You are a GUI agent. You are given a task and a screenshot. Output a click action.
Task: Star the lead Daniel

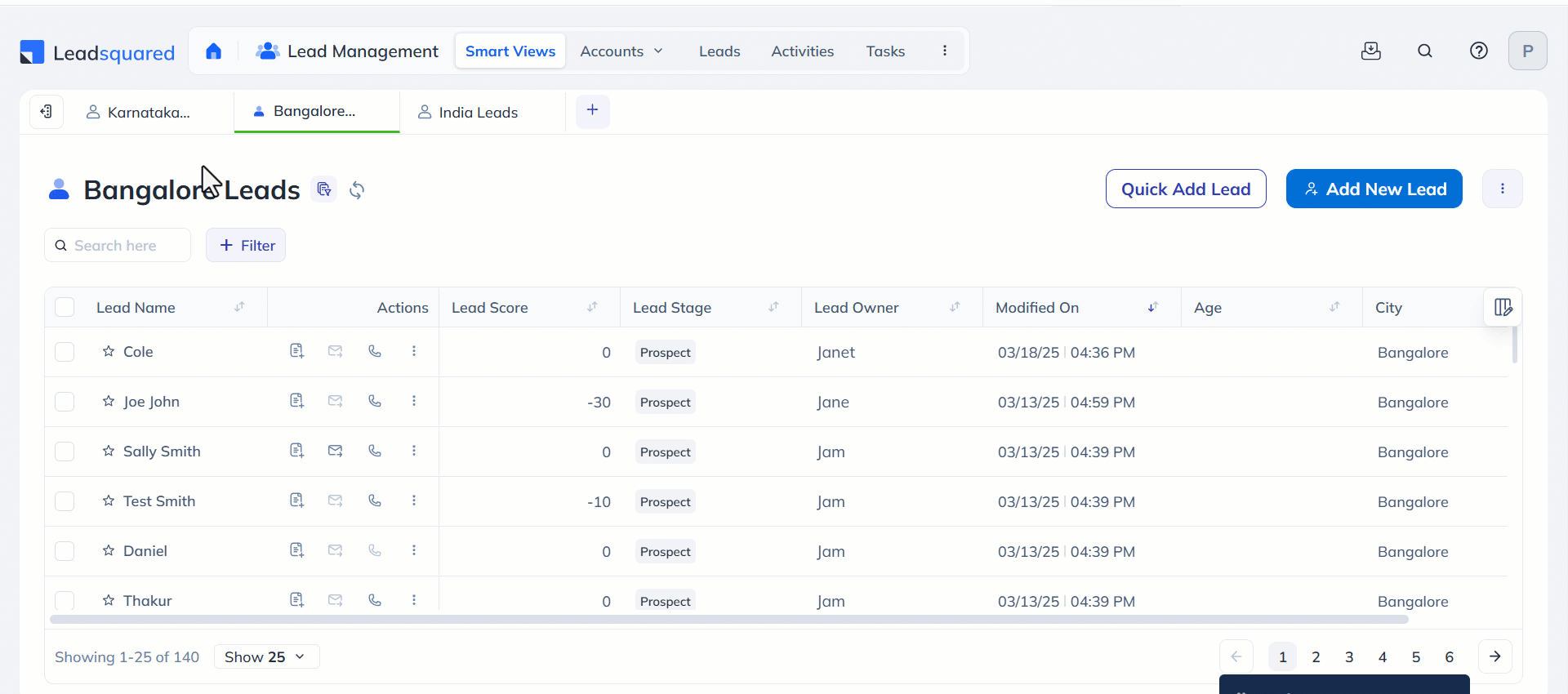click(x=109, y=550)
